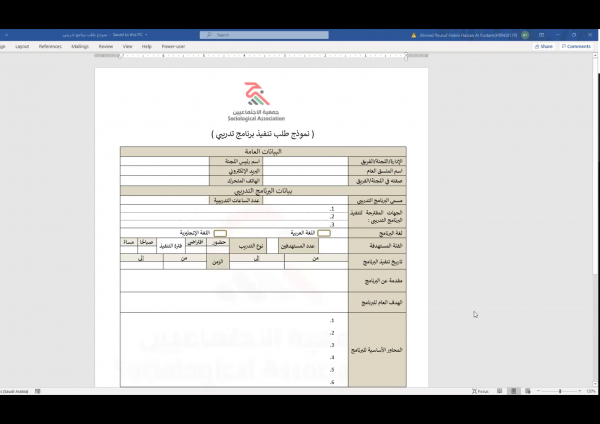The width and height of the screenshot is (600, 424).
Task: Click the yellow warning icon beside account name
Action: tap(414, 35)
